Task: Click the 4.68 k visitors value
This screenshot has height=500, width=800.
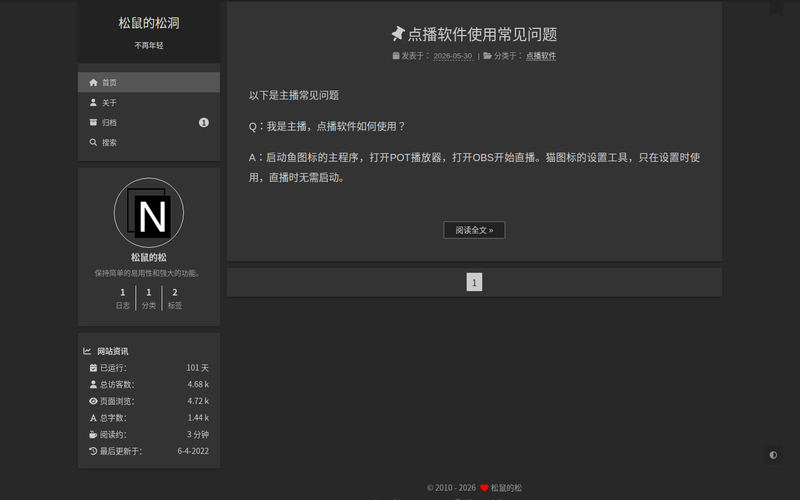Action: pos(198,384)
